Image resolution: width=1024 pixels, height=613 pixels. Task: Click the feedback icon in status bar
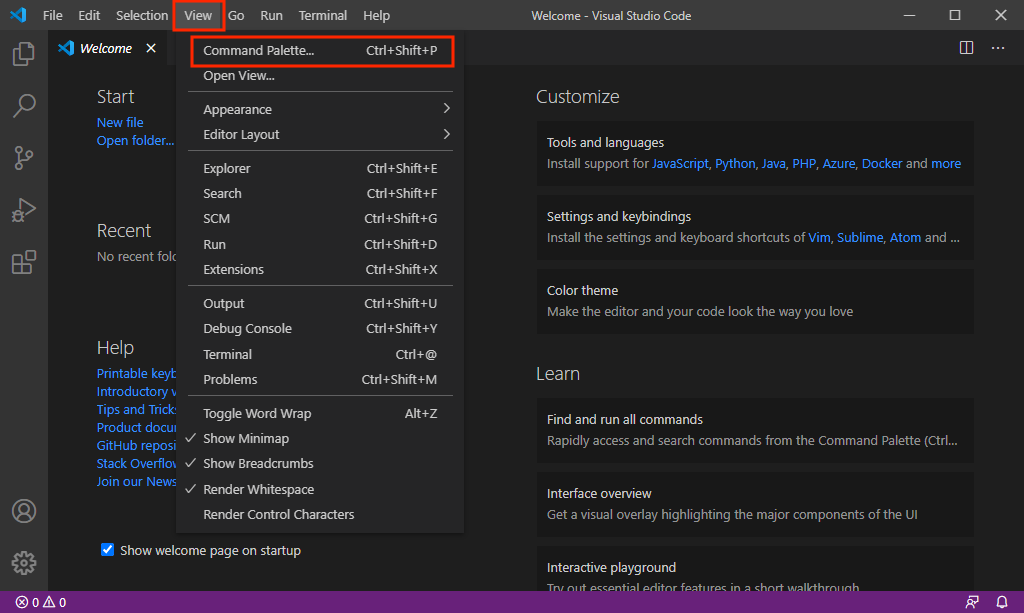(x=972, y=602)
